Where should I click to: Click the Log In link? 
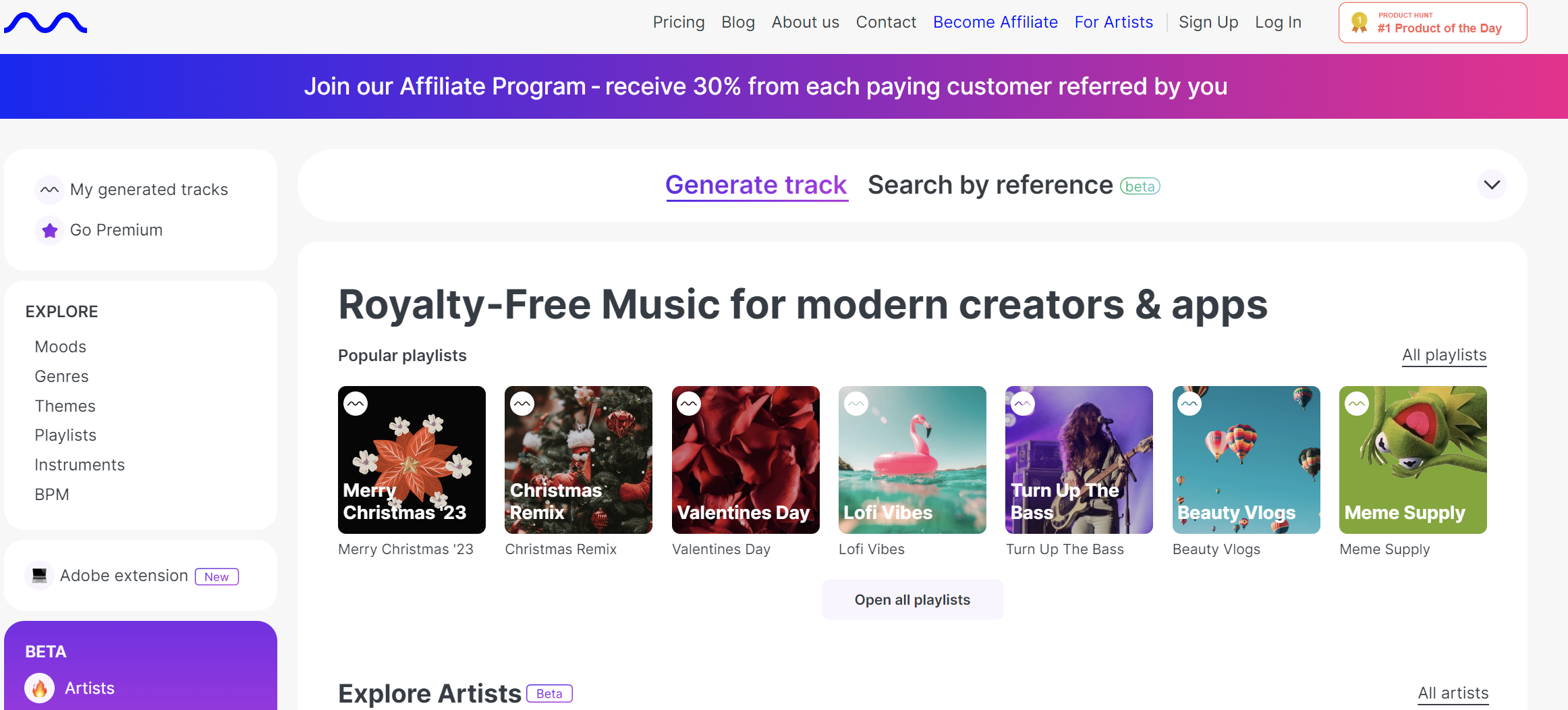tap(1278, 22)
